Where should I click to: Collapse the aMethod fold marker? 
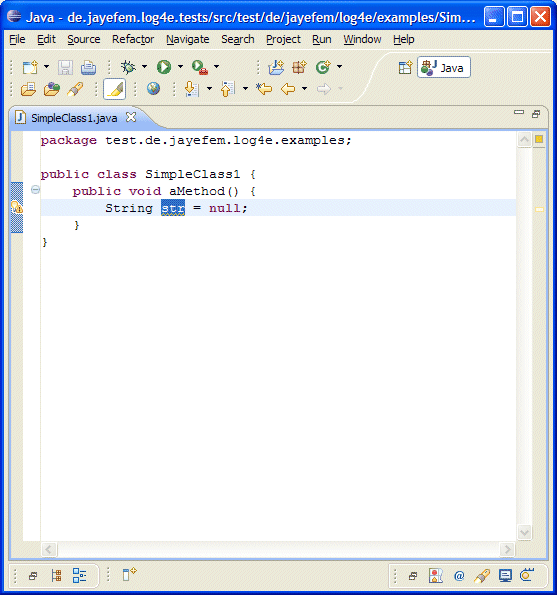[35, 189]
